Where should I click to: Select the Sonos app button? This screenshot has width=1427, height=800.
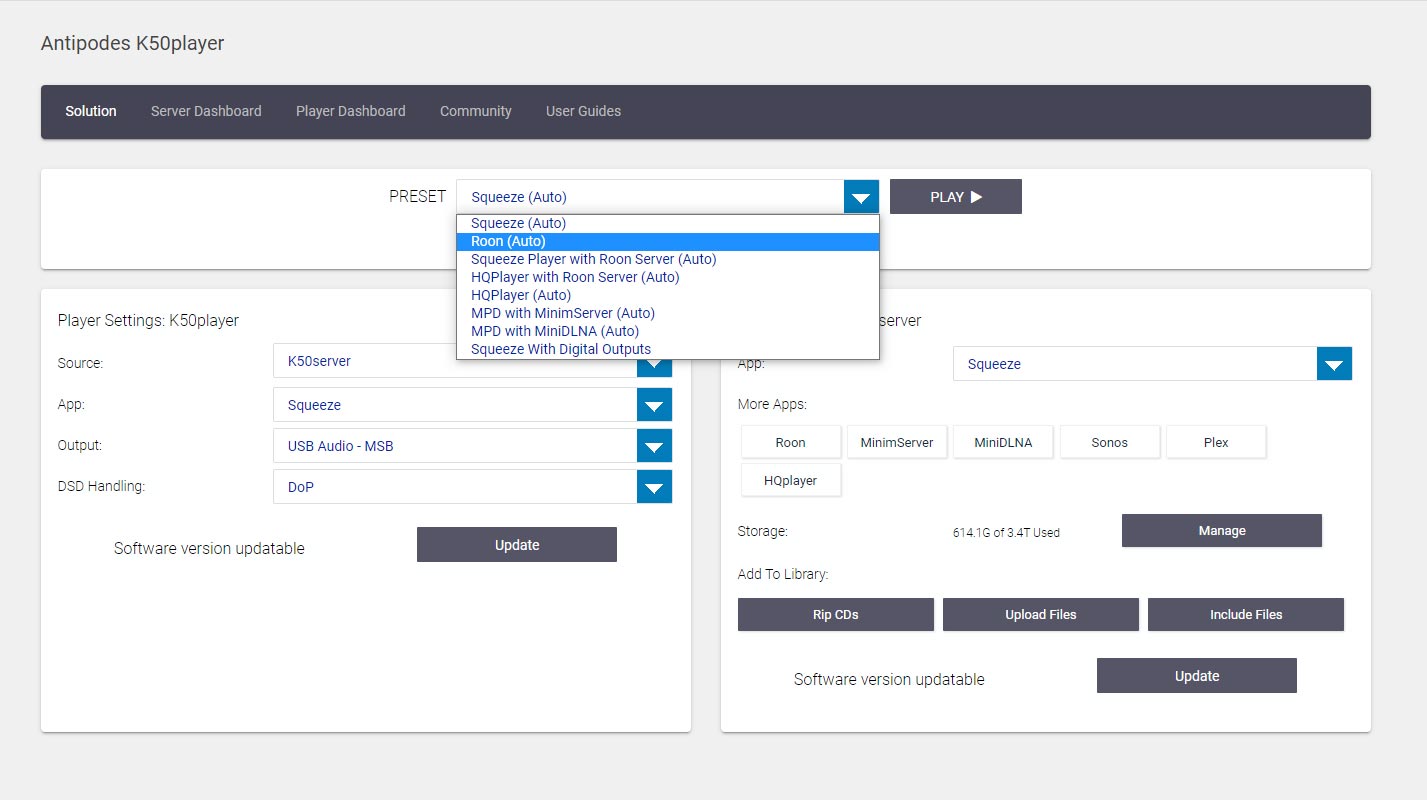pos(1110,442)
